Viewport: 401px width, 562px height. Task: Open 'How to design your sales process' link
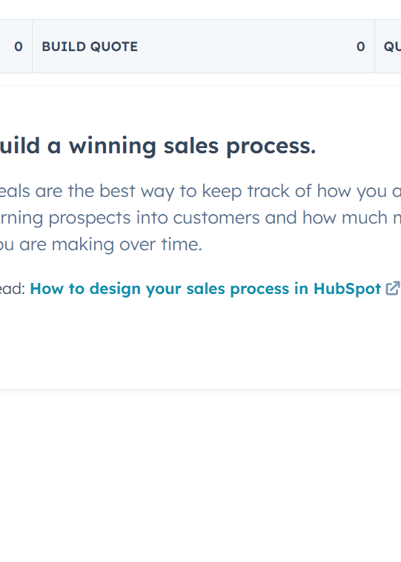[206, 289]
